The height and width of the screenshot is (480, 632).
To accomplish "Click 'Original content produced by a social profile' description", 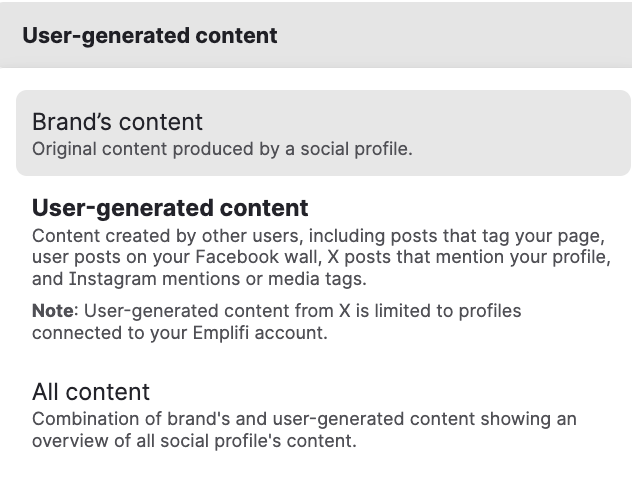I will click(222, 149).
